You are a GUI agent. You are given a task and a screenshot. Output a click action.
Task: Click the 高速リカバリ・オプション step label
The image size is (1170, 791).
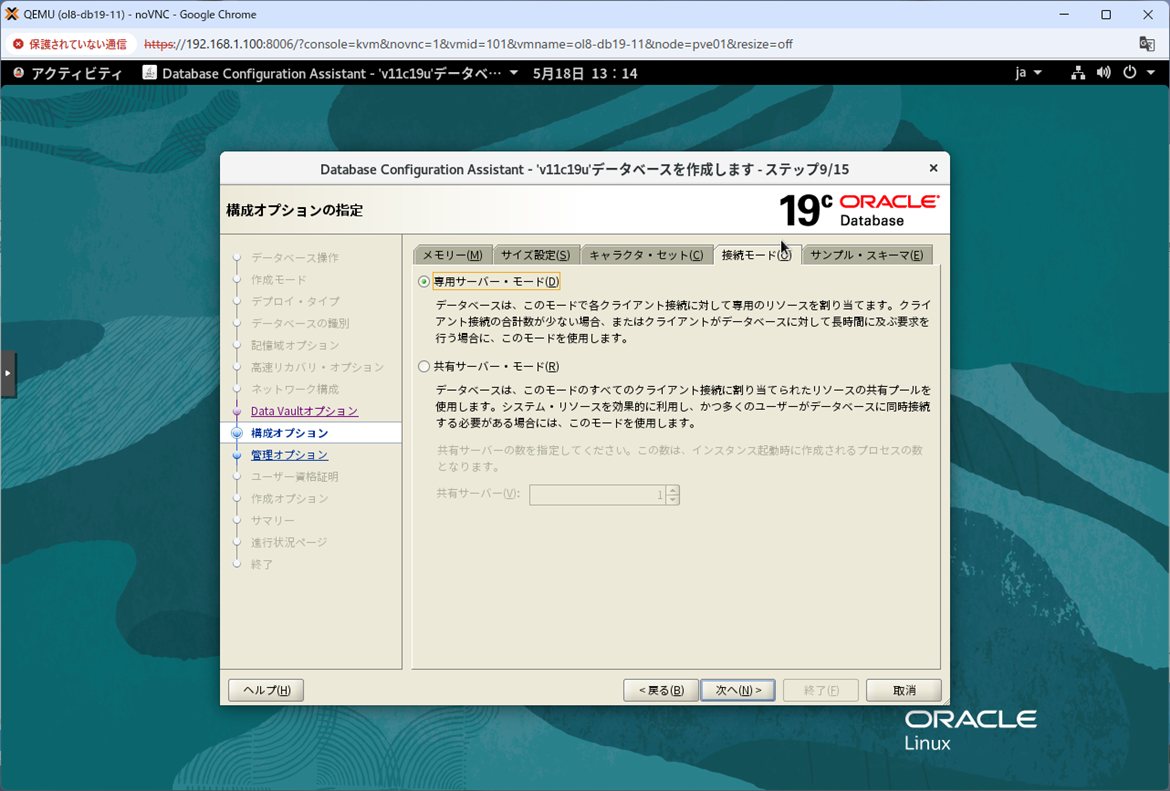[x=317, y=367]
